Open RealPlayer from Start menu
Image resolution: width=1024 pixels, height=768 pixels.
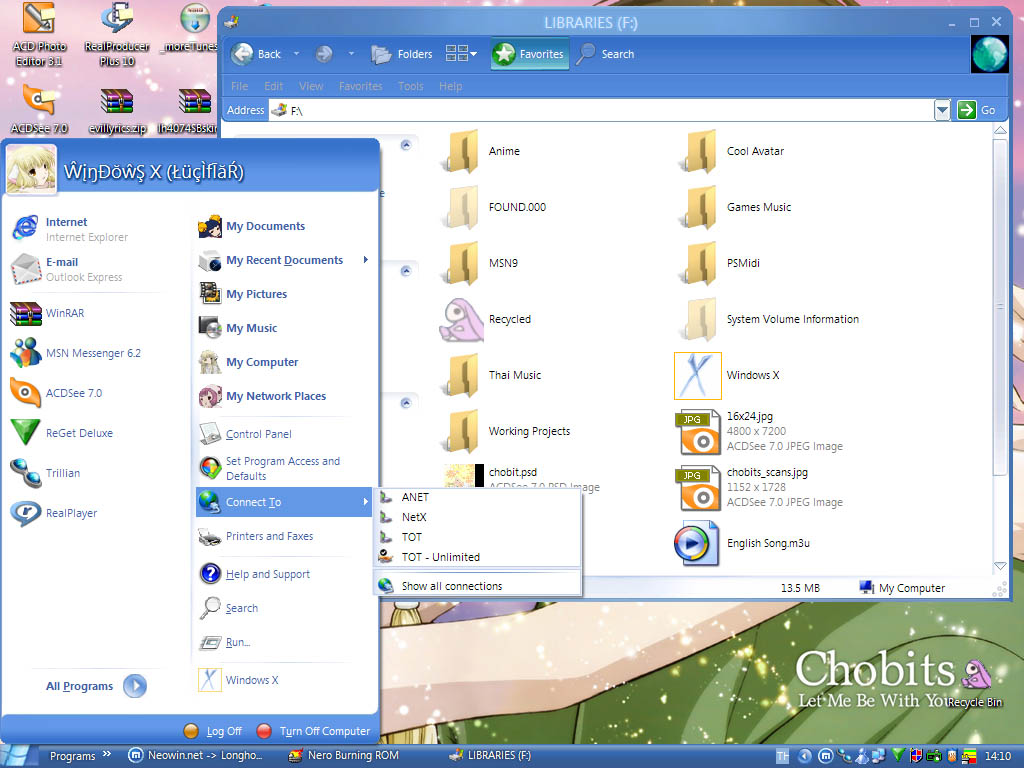coord(71,513)
